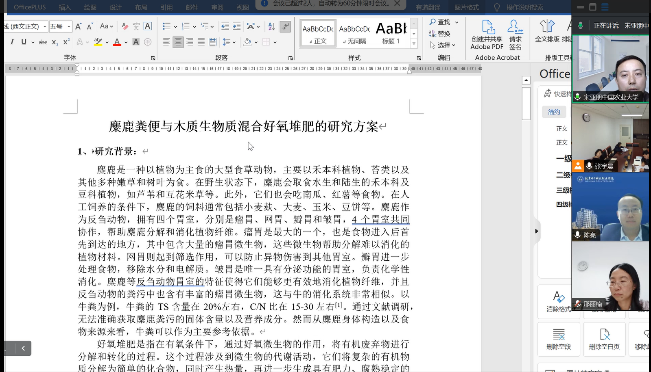Apply superscript formatting
The height and width of the screenshot is (372, 651).
(x=66, y=42)
